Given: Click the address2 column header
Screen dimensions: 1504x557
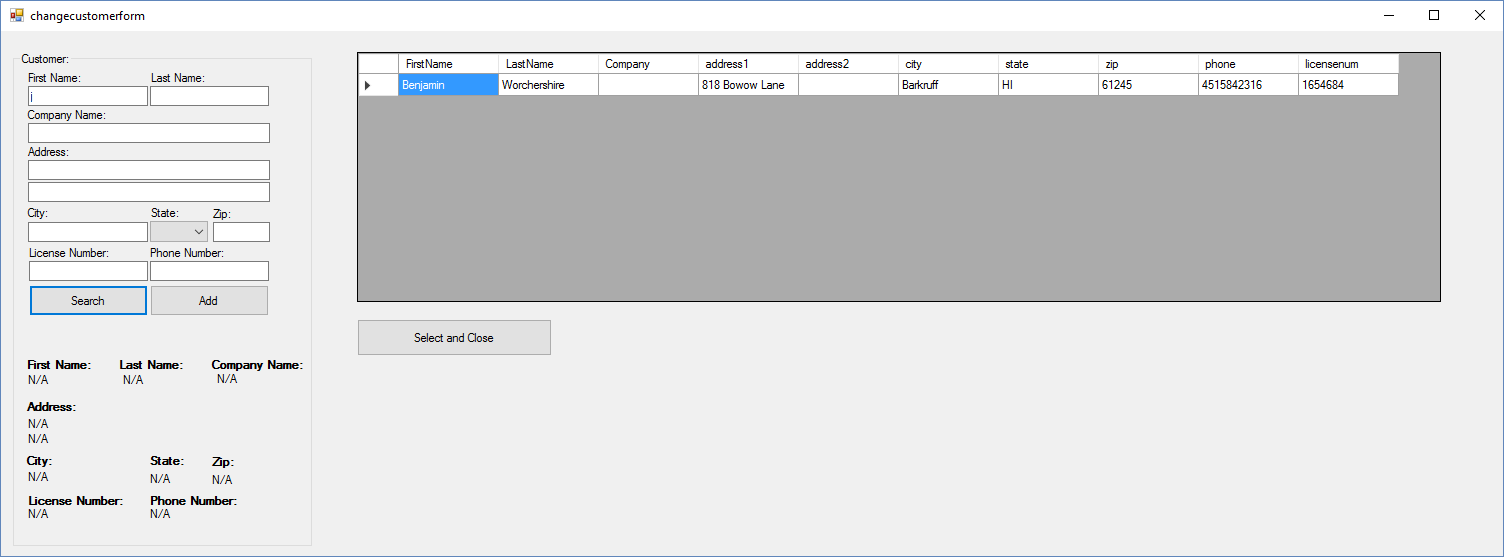Looking at the screenshot, I should tap(848, 64).
